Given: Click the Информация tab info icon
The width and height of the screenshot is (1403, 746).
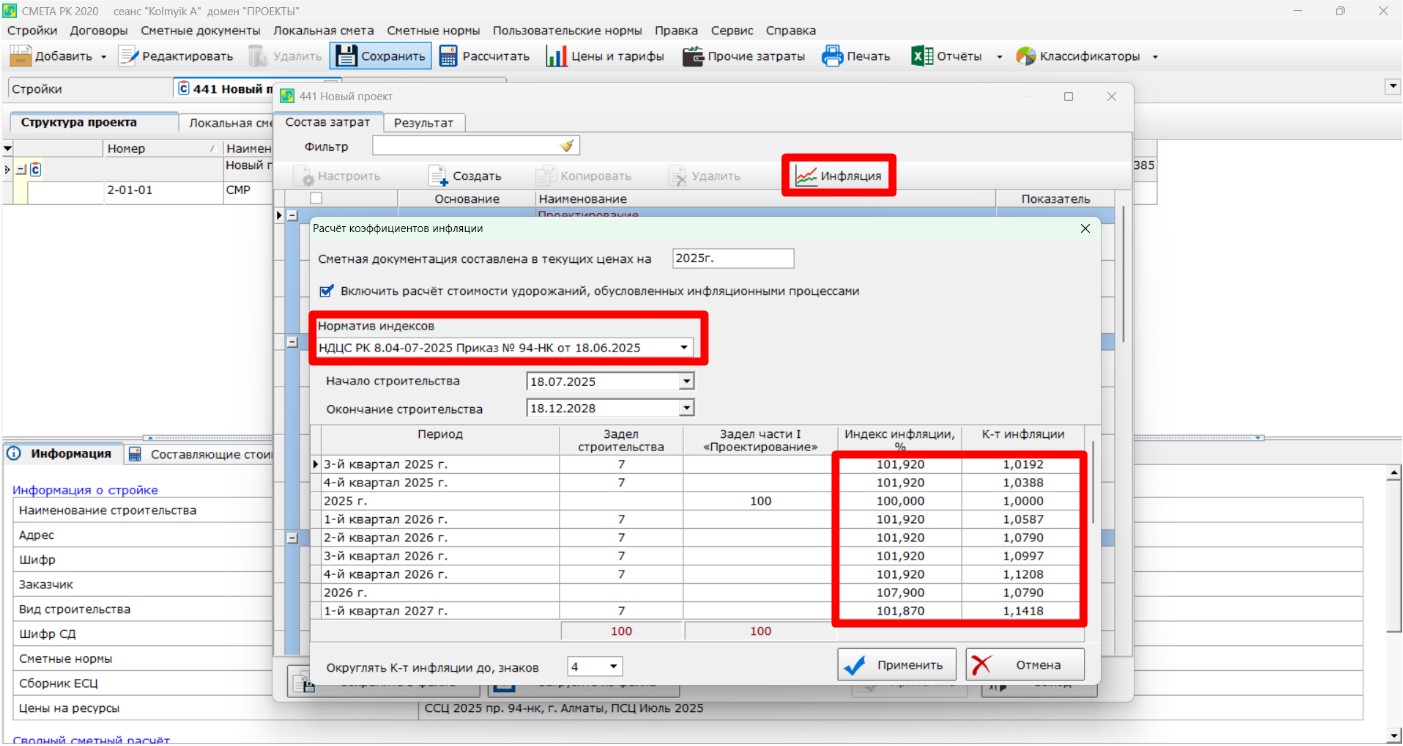Looking at the screenshot, I should click(14, 453).
